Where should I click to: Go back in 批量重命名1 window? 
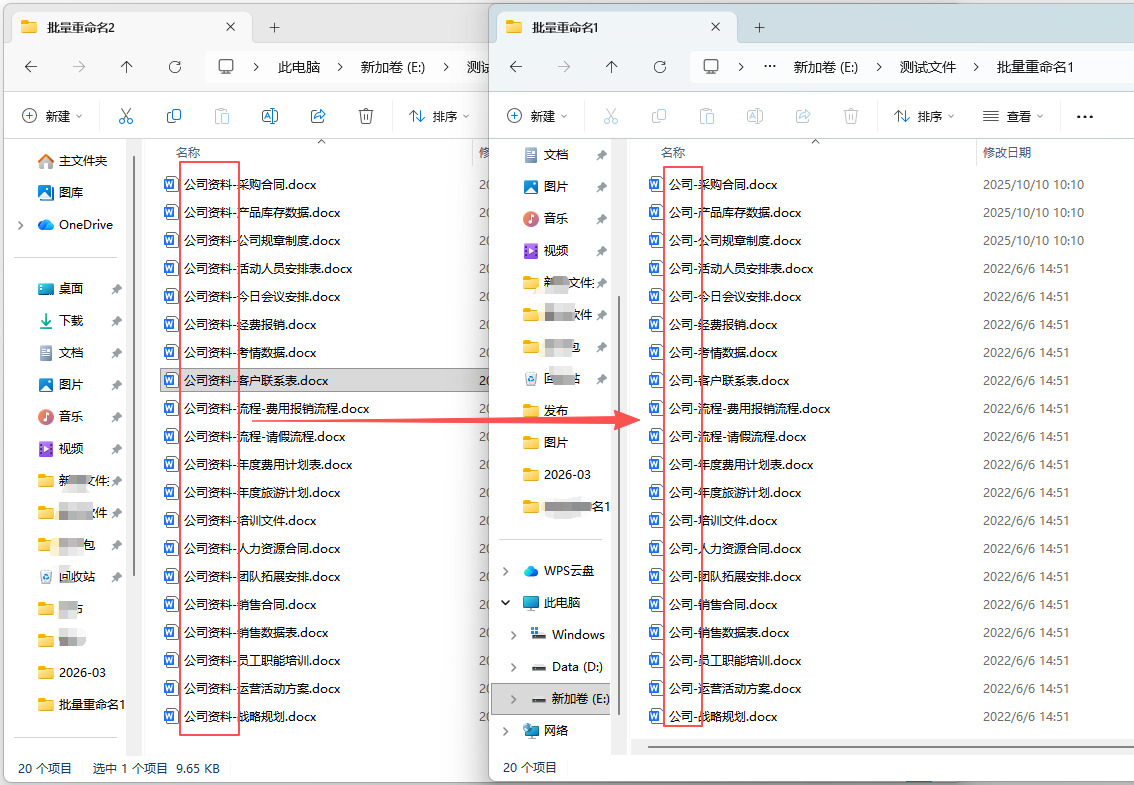pos(516,67)
